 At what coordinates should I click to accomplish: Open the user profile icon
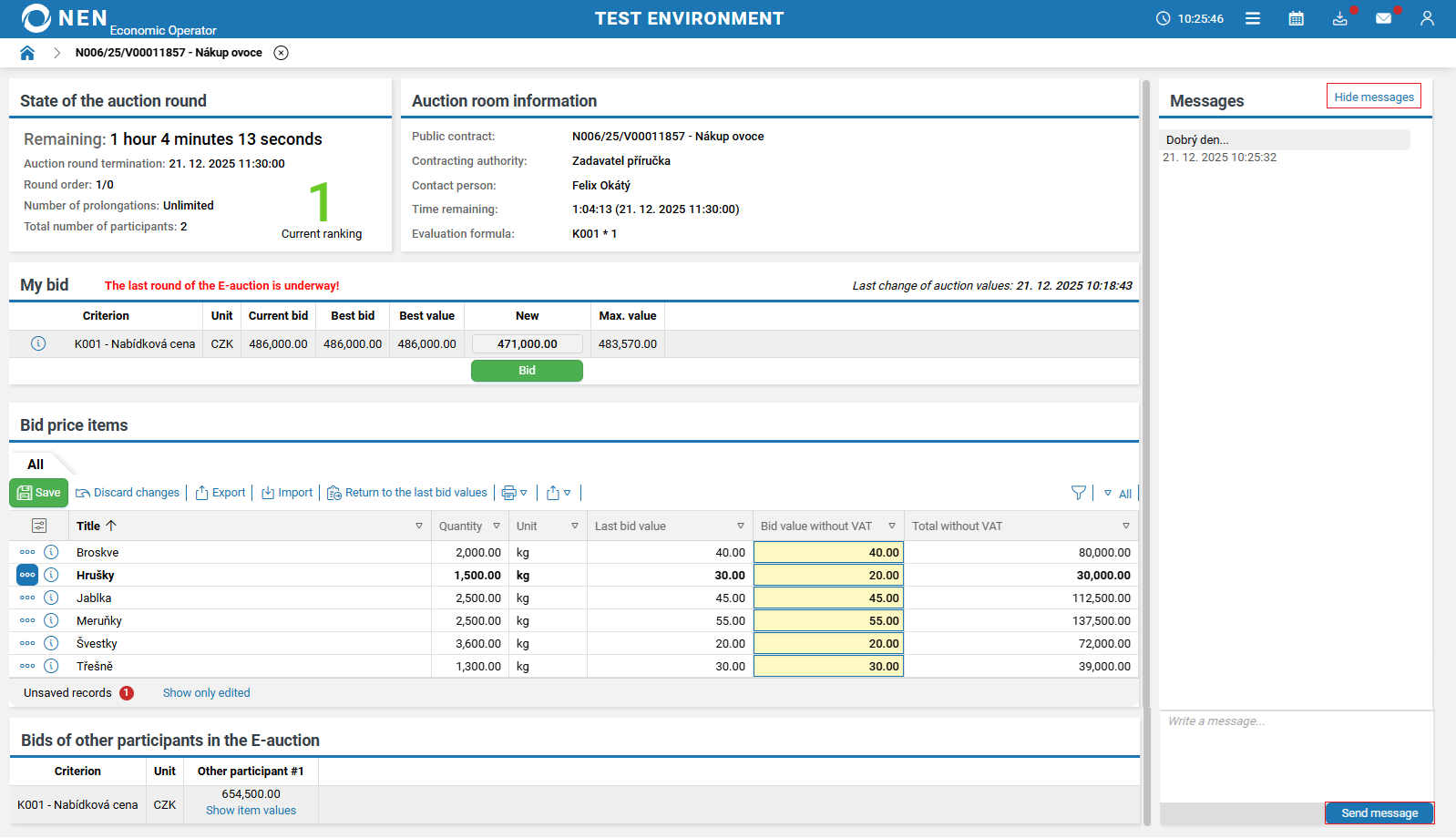coord(1427,18)
